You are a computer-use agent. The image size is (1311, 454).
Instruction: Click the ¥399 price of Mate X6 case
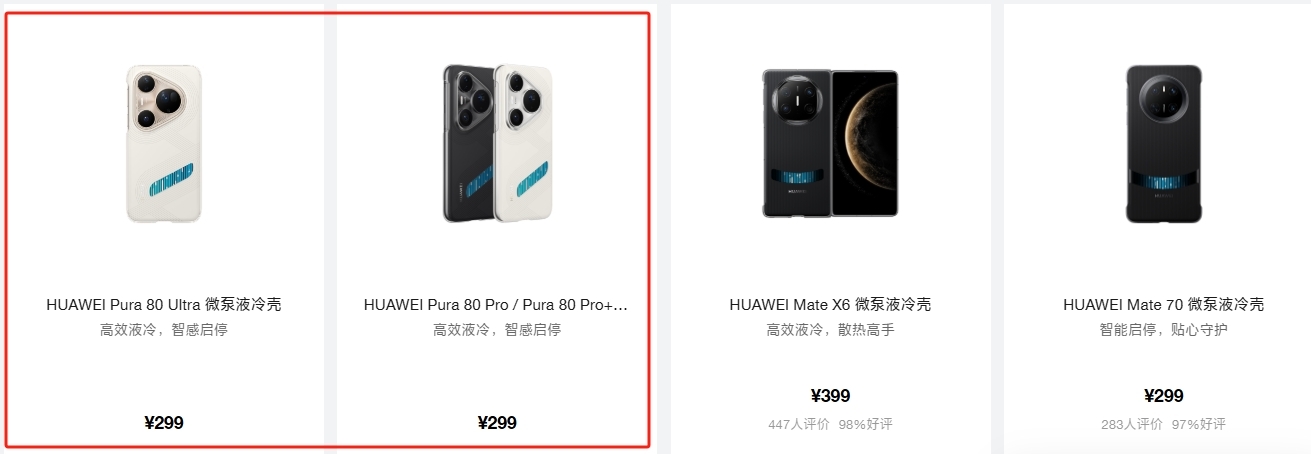coord(830,396)
